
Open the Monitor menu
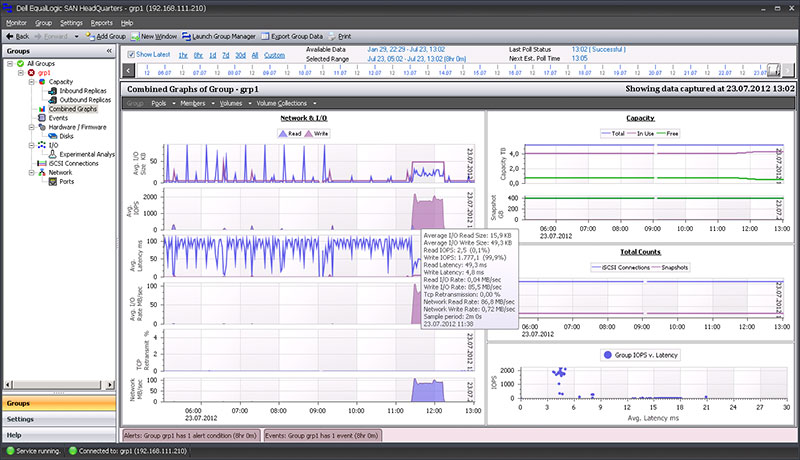click(x=16, y=23)
